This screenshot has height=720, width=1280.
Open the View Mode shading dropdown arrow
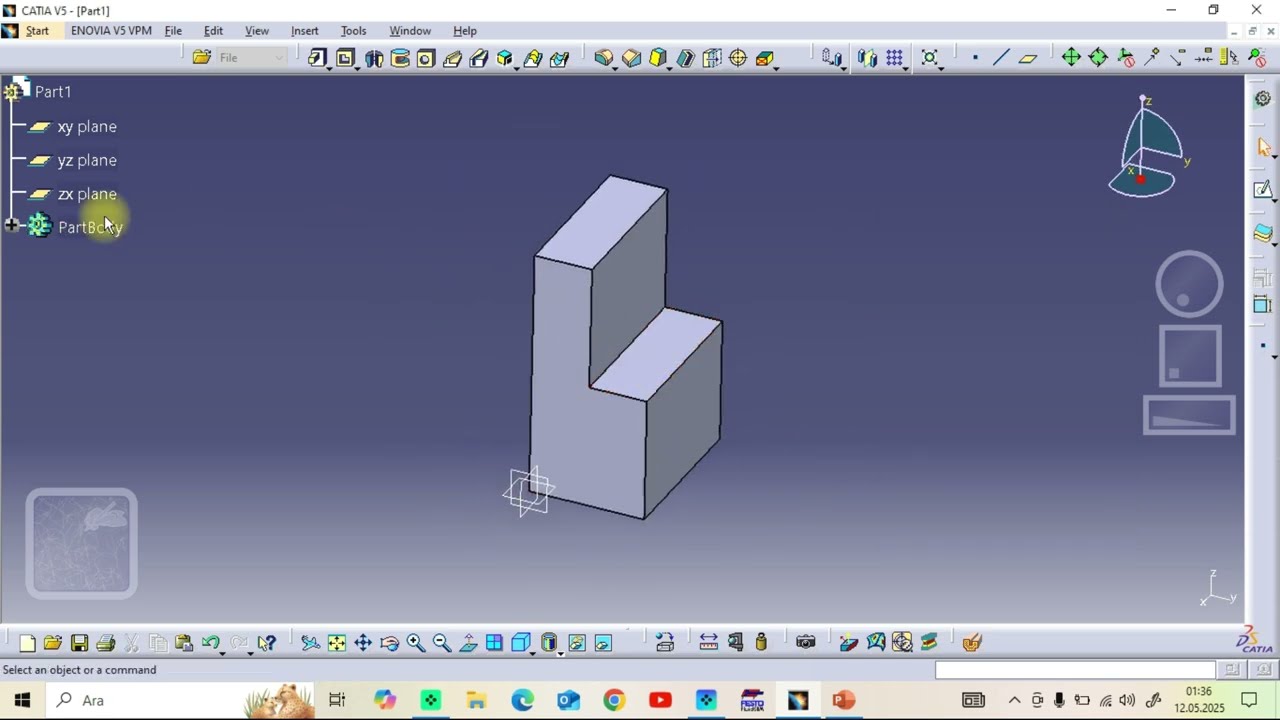tap(560, 652)
